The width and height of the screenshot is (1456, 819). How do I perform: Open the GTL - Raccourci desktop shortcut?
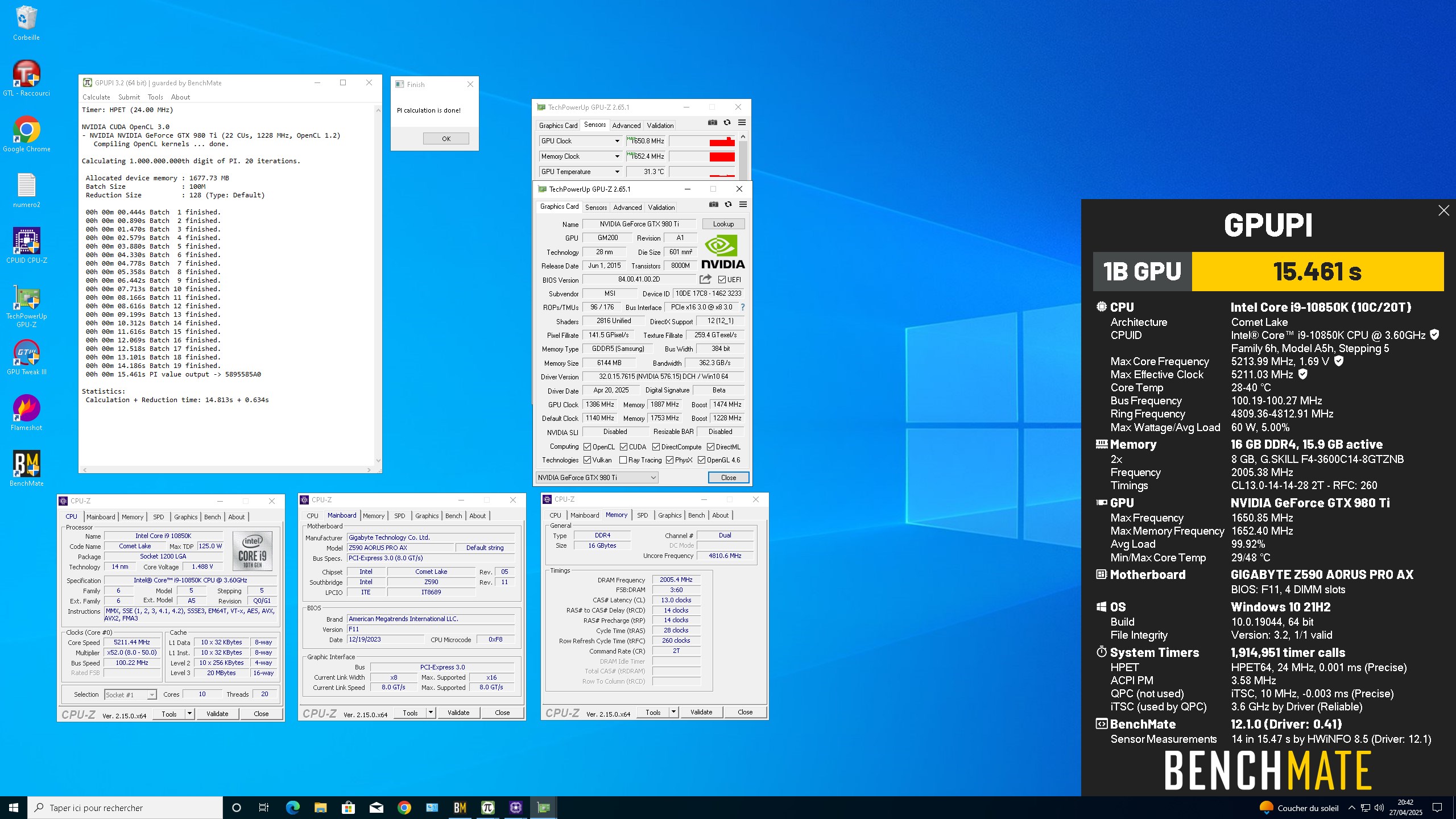tap(26, 78)
